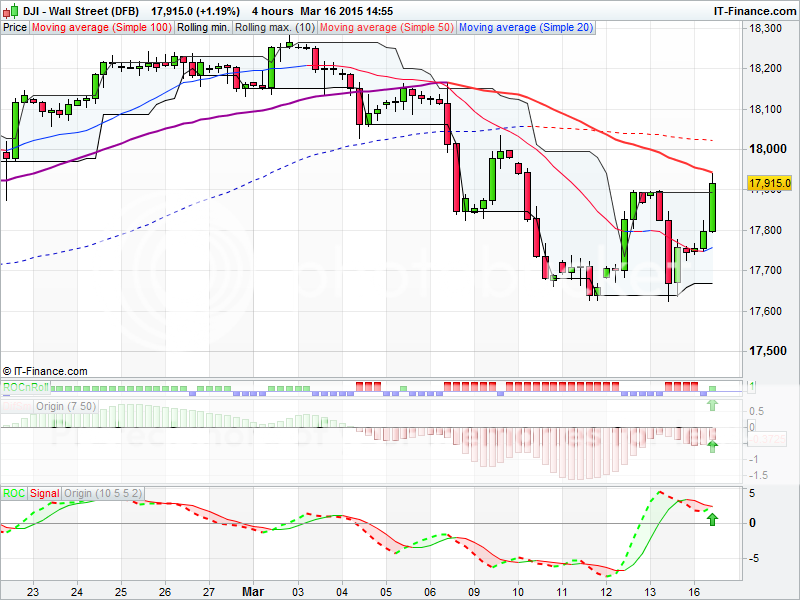Click the candlestick chart icon beside DJI title
The height and width of the screenshot is (600, 800).
(x=8, y=9)
